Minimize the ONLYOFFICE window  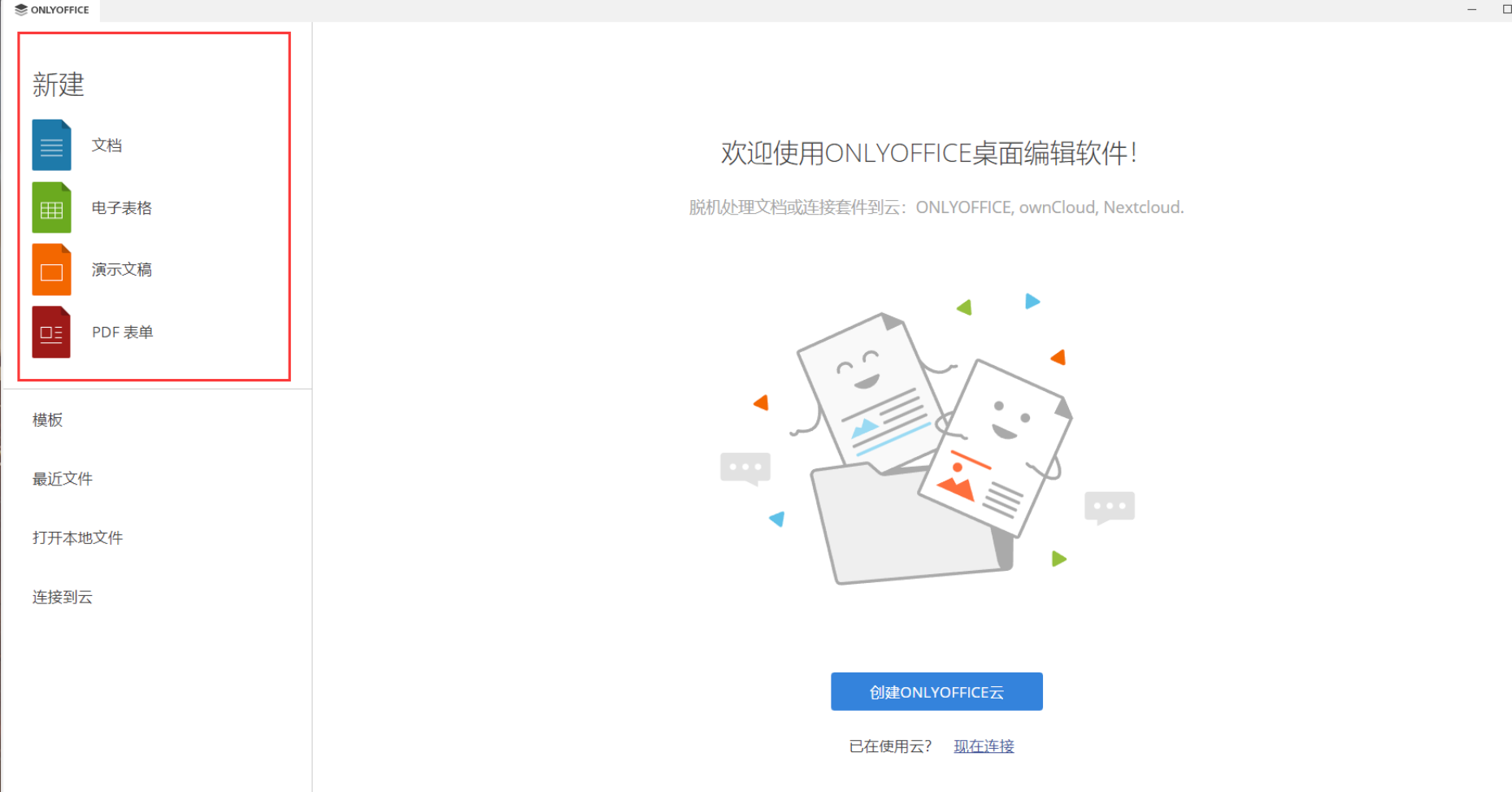[x=1471, y=10]
